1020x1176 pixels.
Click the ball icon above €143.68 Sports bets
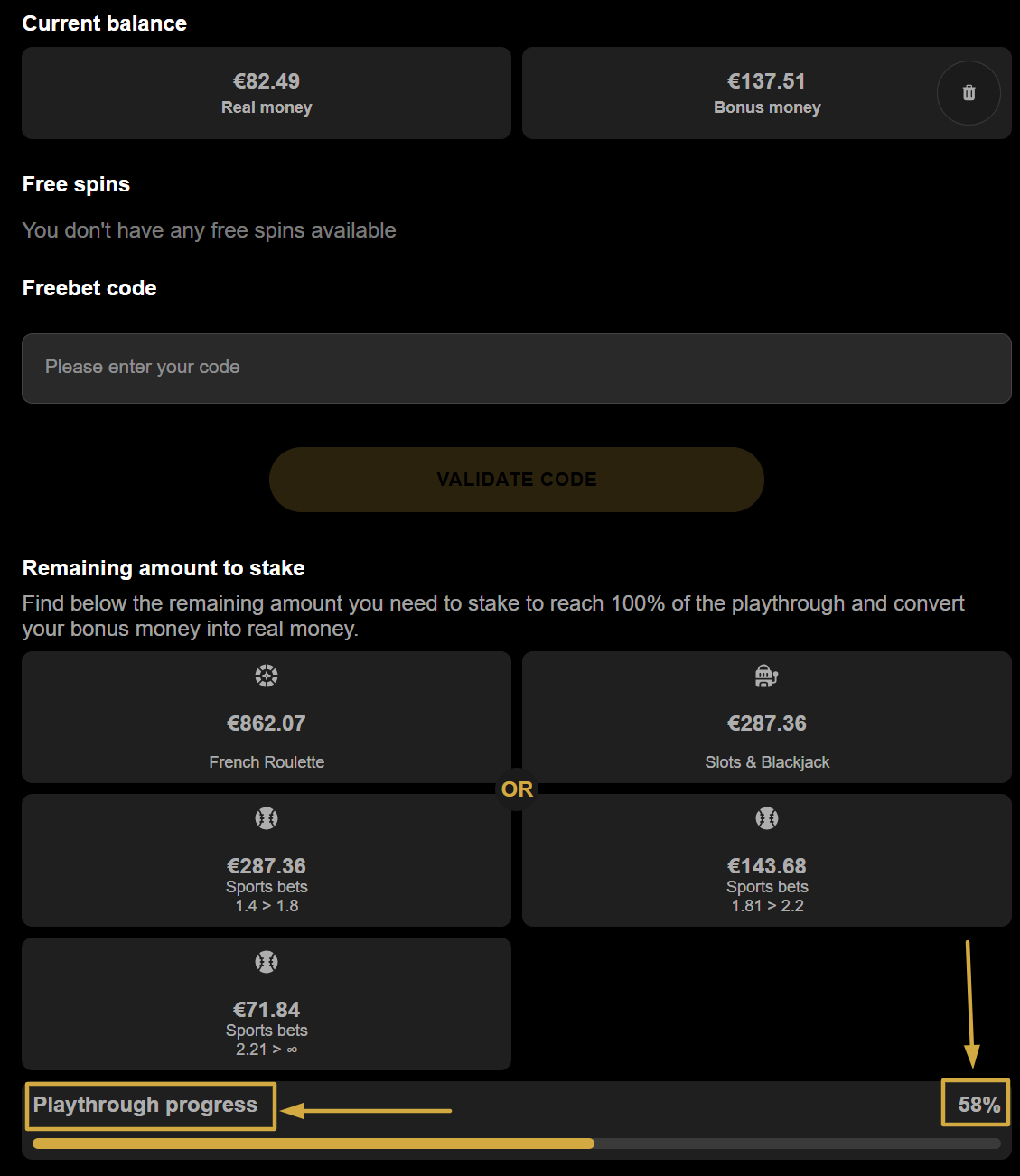point(767,818)
